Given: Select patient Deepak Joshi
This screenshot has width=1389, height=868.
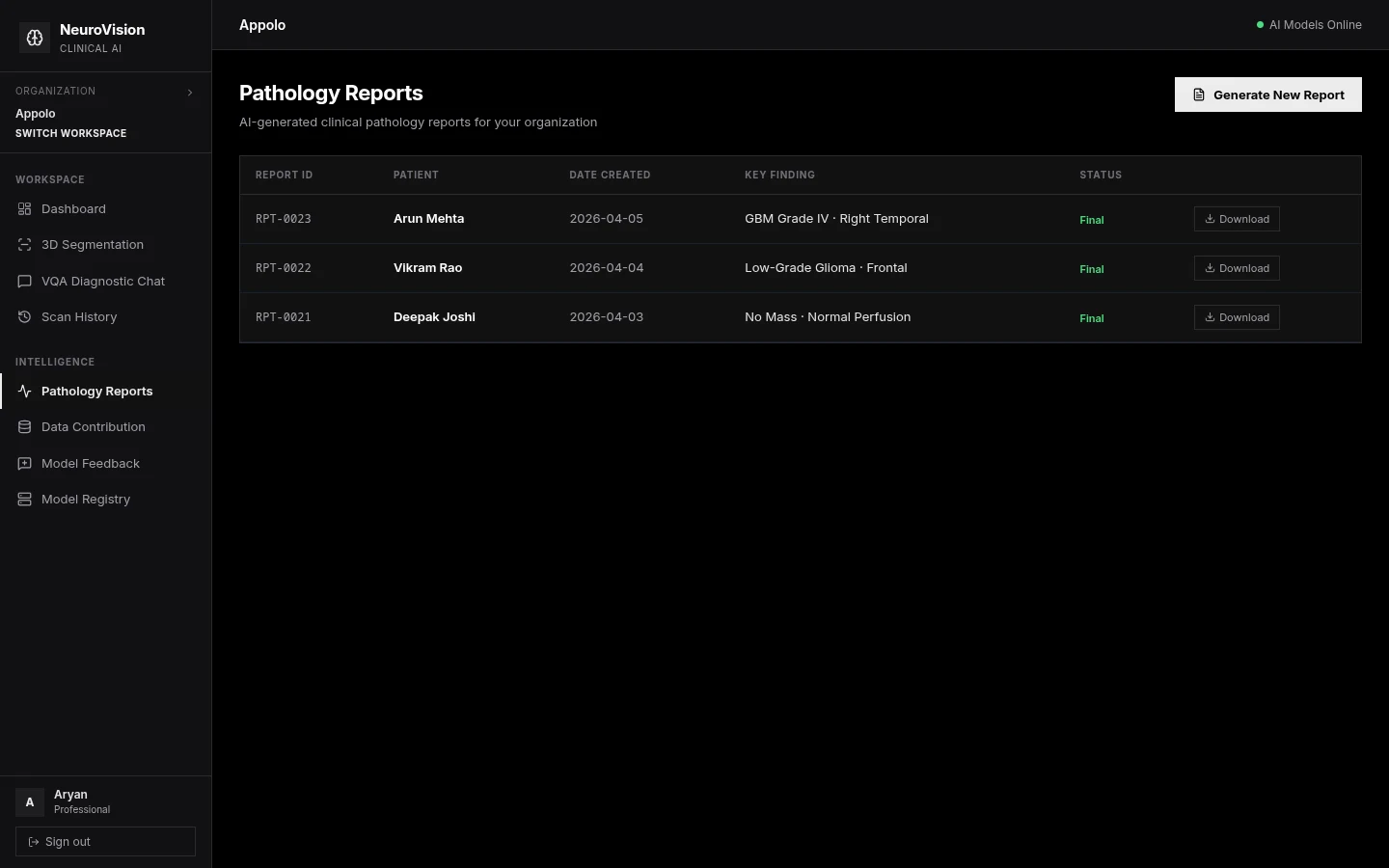Looking at the screenshot, I should tap(434, 317).
